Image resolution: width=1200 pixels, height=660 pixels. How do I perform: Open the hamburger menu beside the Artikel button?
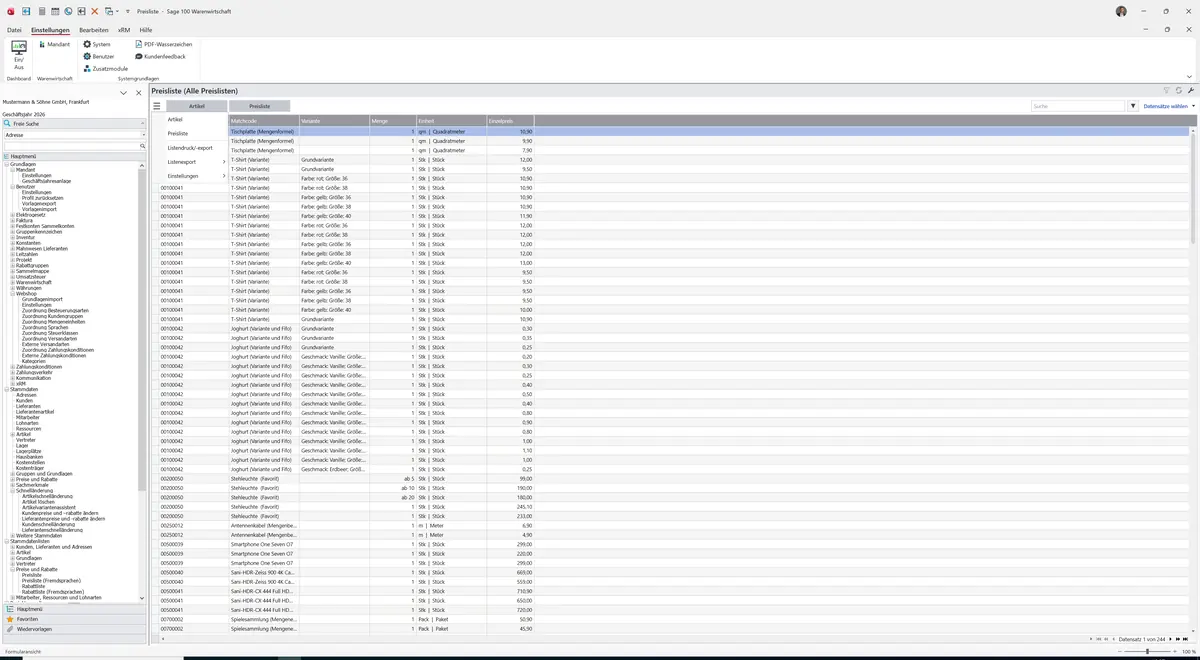pos(157,106)
